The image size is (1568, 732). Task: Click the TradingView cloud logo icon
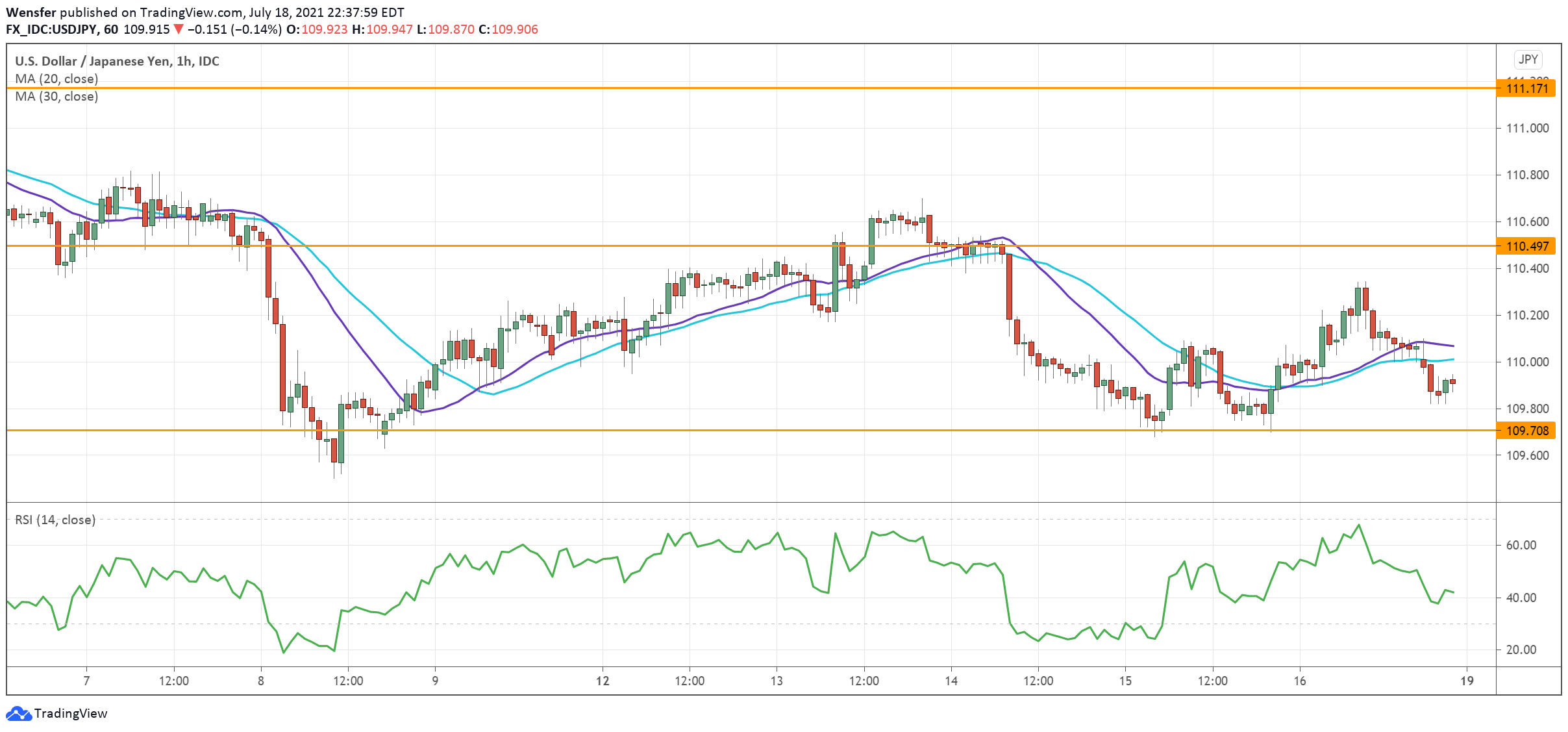(x=18, y=714)
